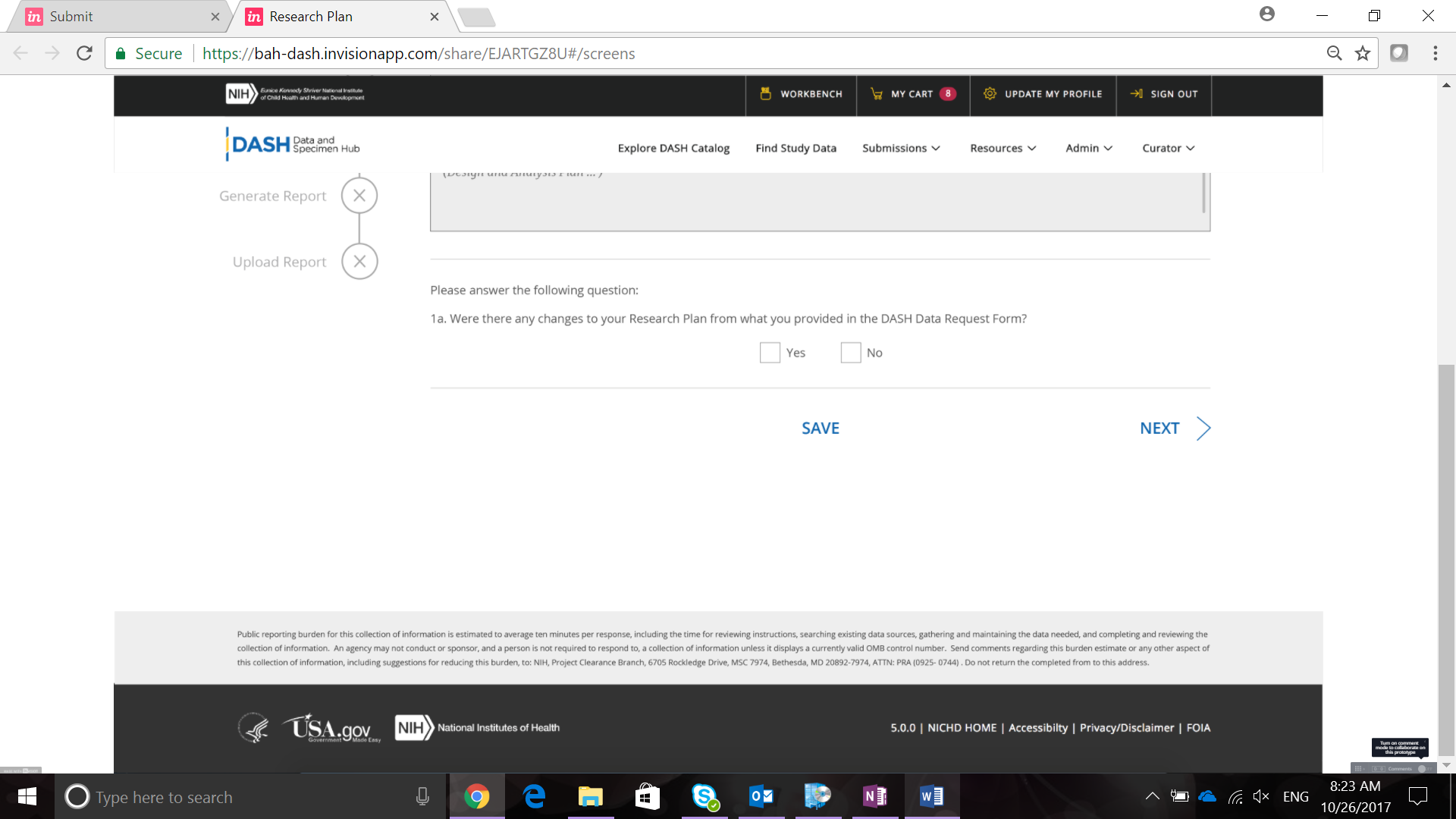Screen dimensions: 1456x819
Task: Click the Upload Report step circle
Action: click(x=359, y=262)
